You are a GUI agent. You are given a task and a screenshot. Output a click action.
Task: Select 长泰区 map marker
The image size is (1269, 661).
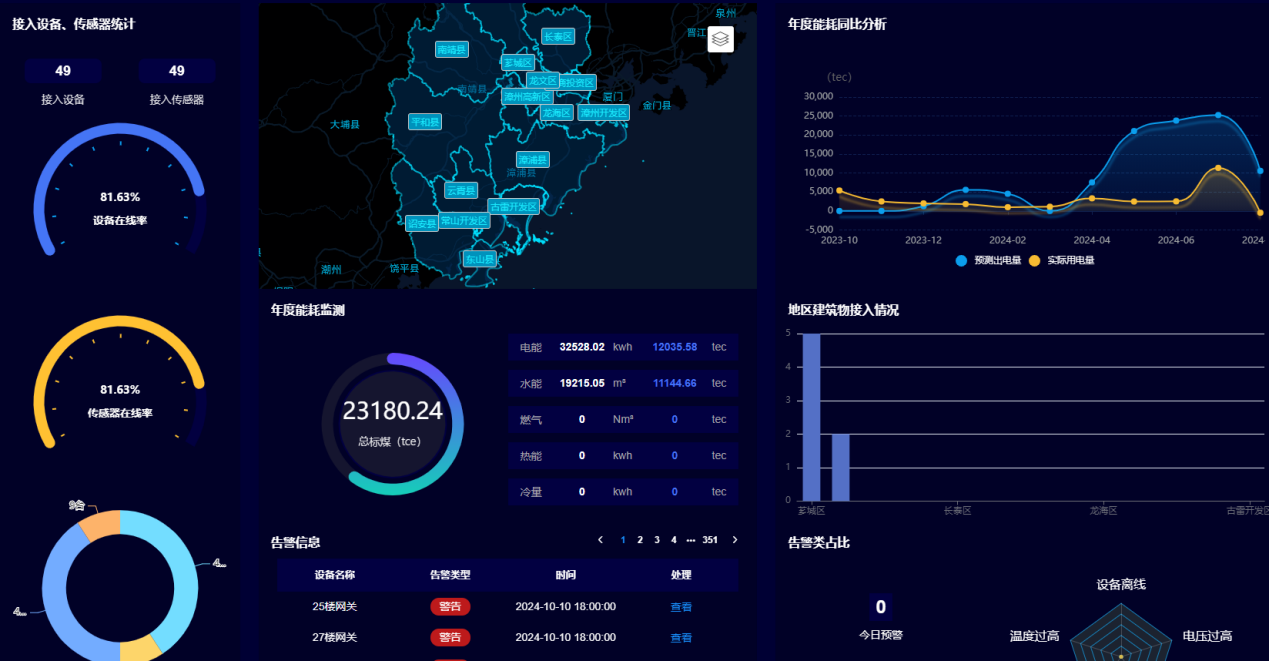(558, 36)
